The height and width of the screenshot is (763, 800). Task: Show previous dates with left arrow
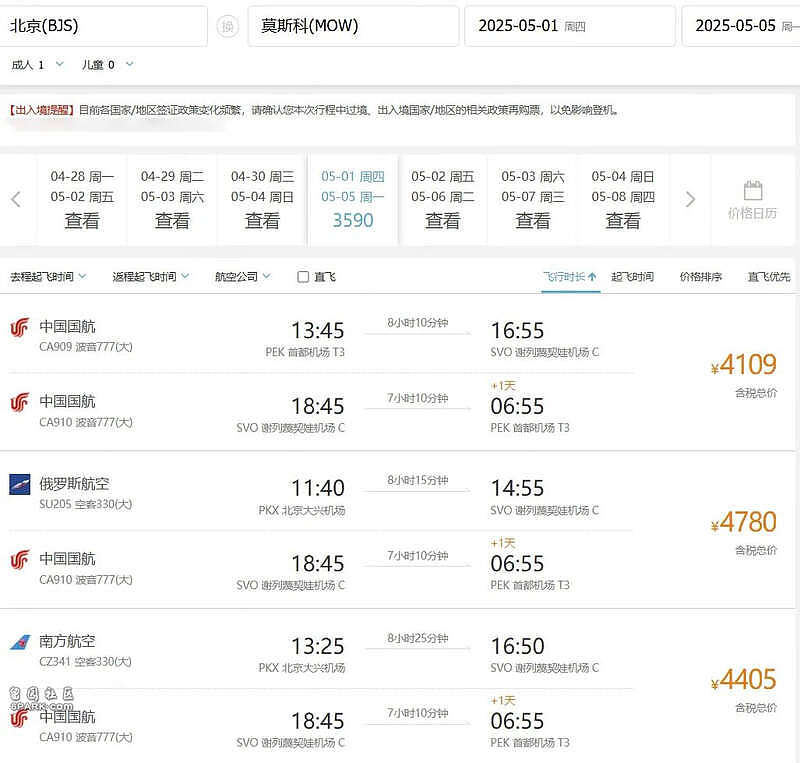(16, 199)
